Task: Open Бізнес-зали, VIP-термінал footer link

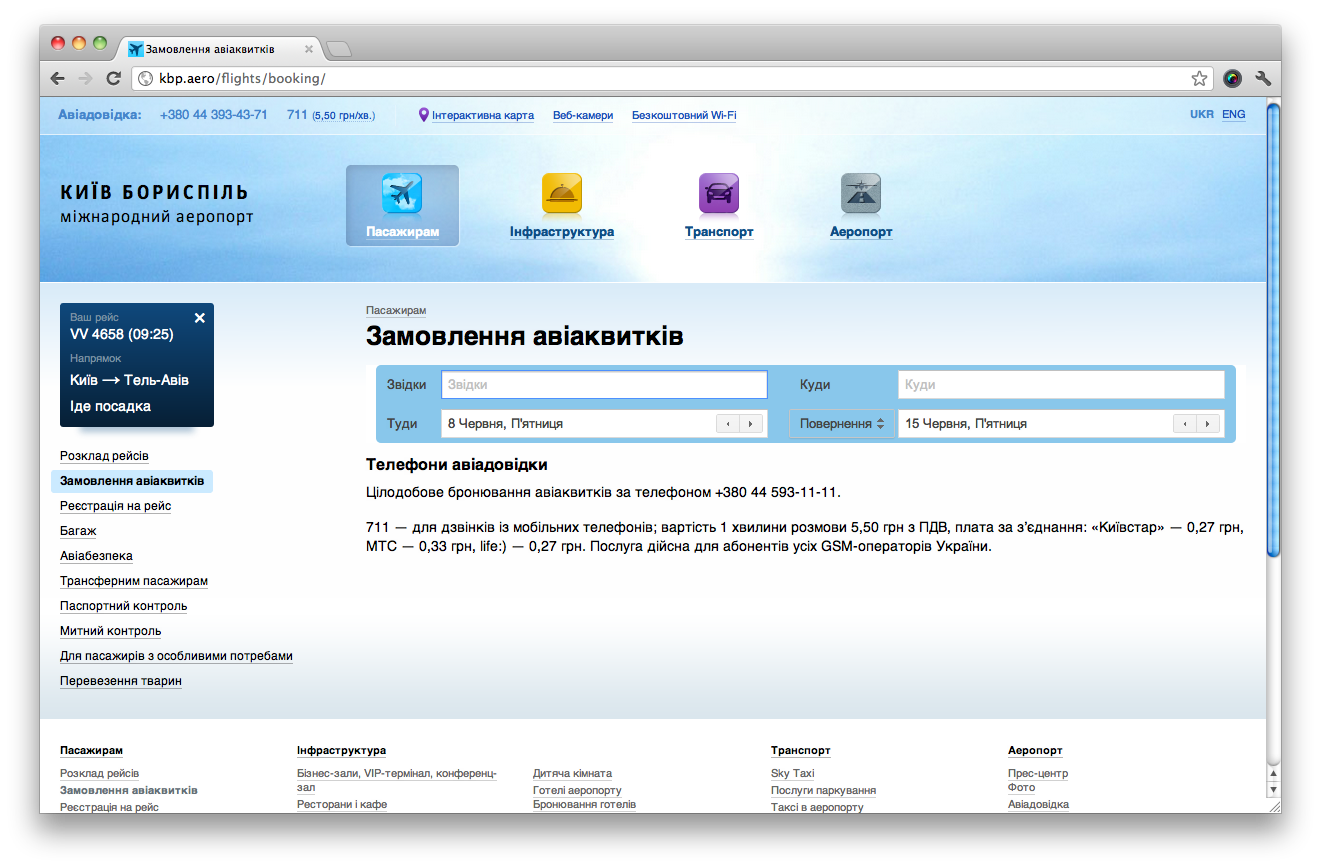Action: [x=396, y=780]
